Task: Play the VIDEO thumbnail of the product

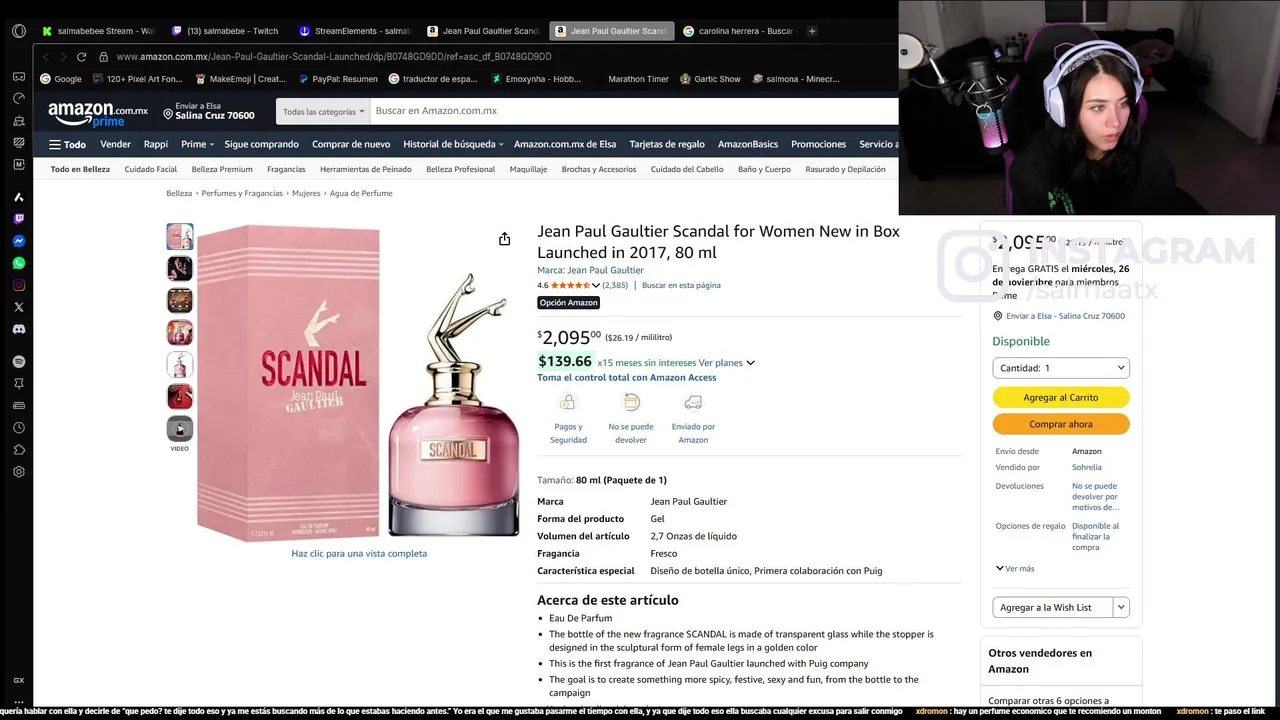Action: point(180,429)
